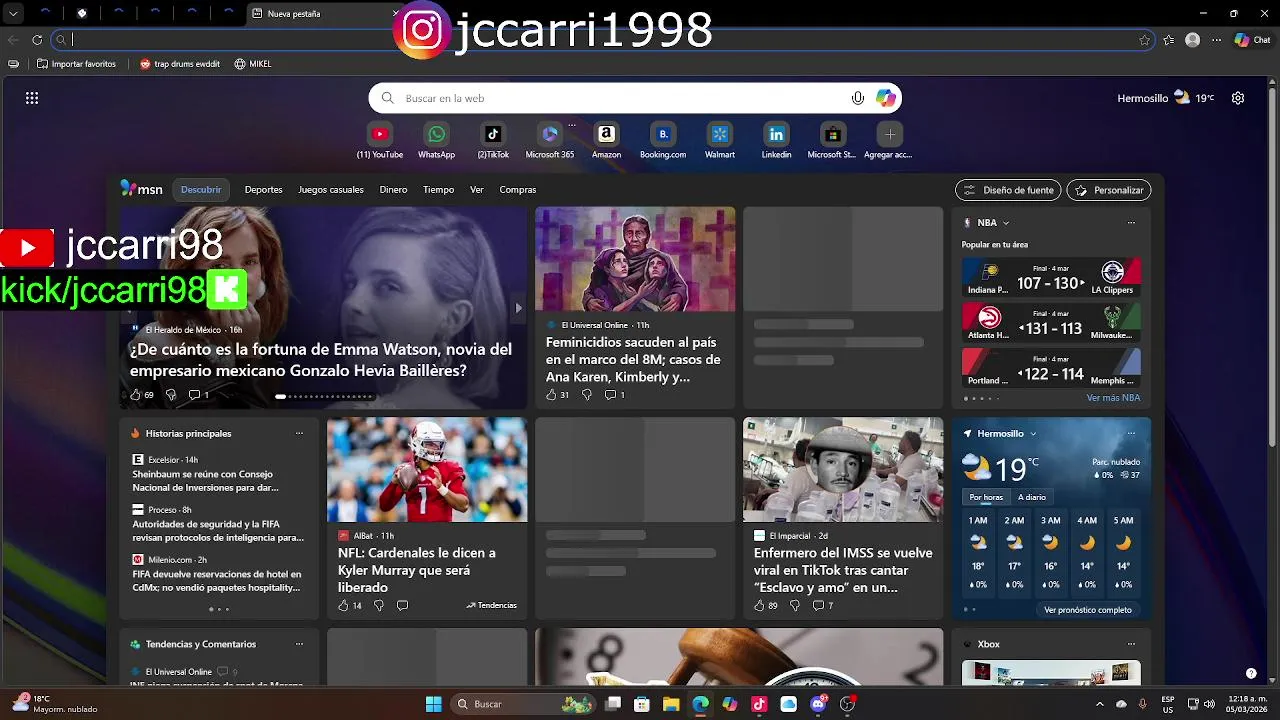This screenshot has width=1280, height=720.
Task: Open the Ver más NBA link
Action: click(1113, 398)
